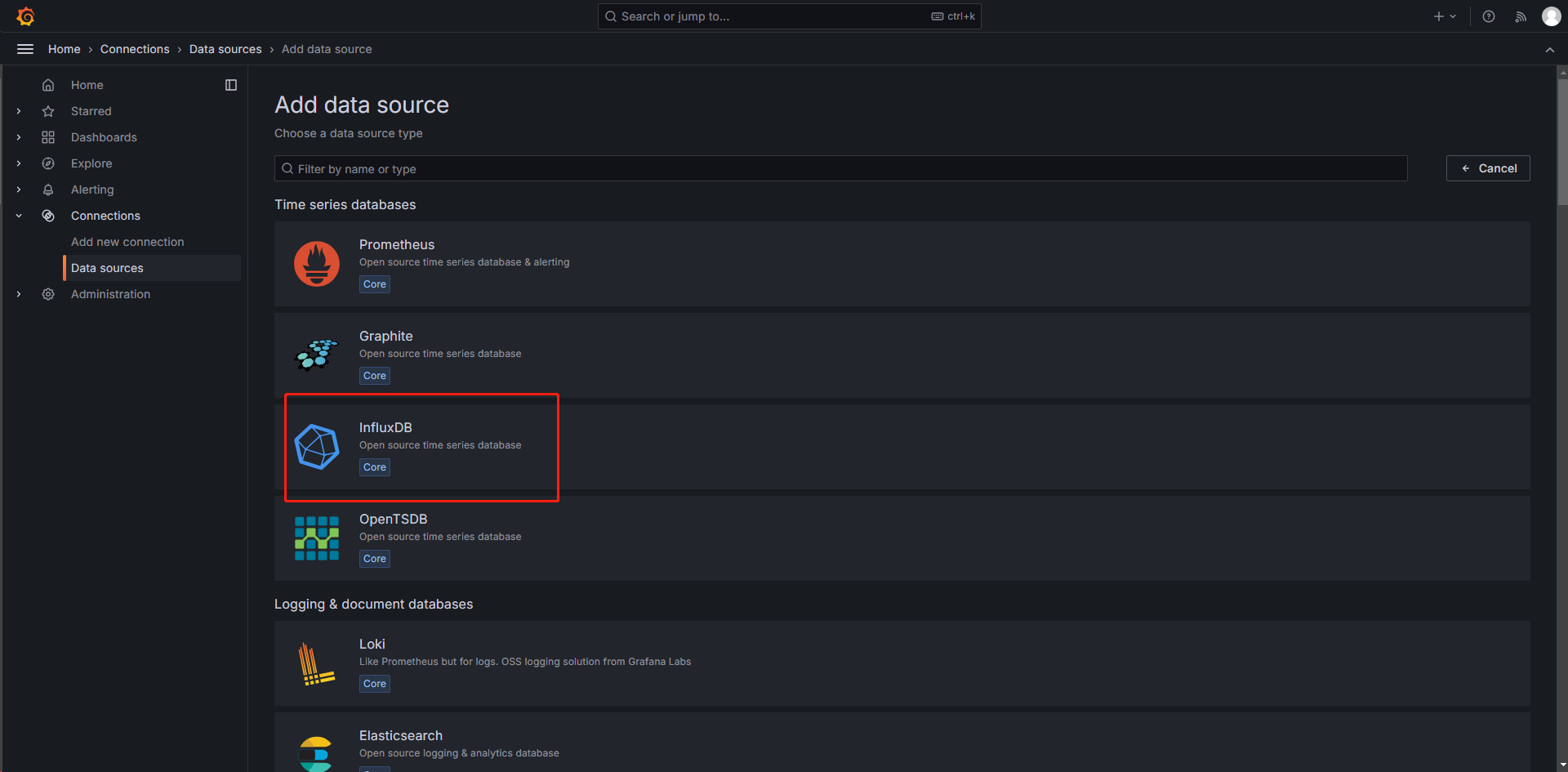Select Dashboards in the sidebar
The image size is (1568, 772).
104,137
